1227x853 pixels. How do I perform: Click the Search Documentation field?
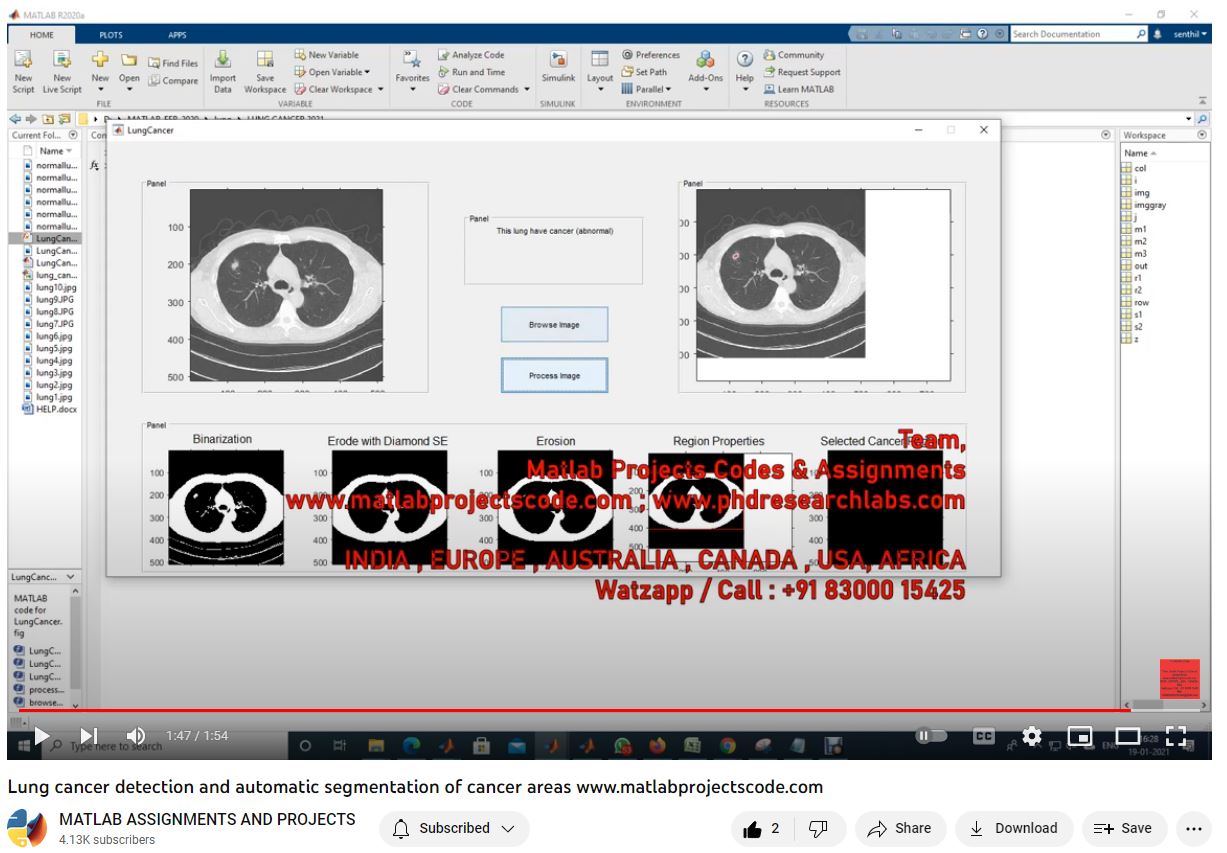tap(1073, 34)
